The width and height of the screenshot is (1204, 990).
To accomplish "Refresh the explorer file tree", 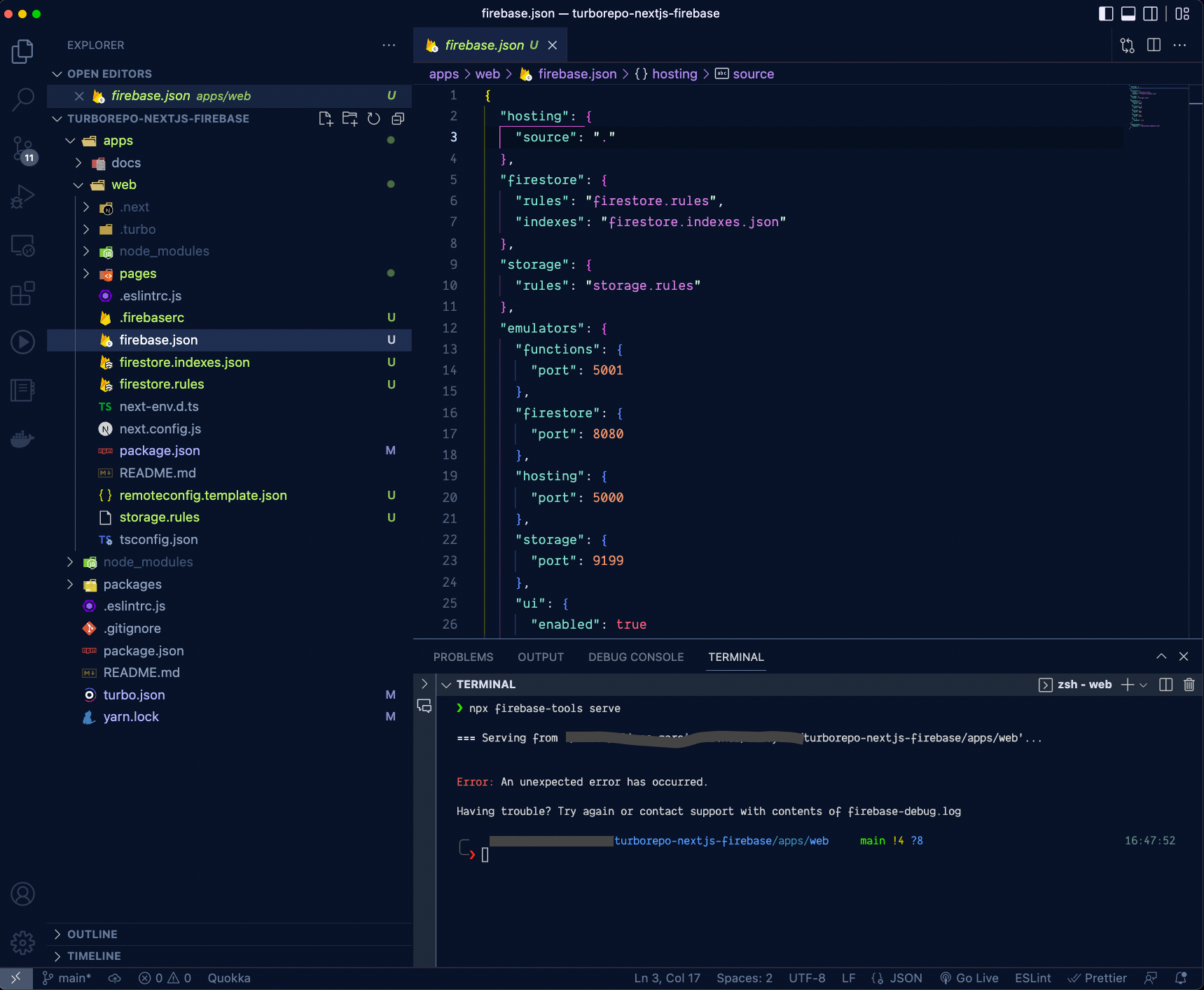I will (x=374, y=119).
